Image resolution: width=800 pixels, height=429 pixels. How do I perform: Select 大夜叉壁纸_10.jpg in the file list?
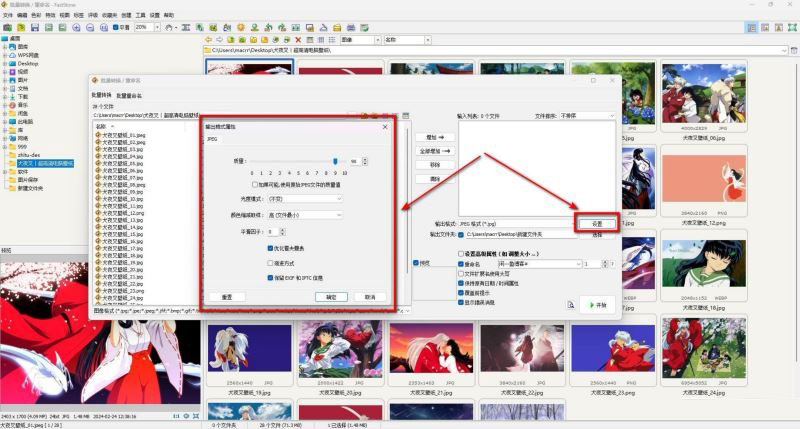tap(122, 199)
